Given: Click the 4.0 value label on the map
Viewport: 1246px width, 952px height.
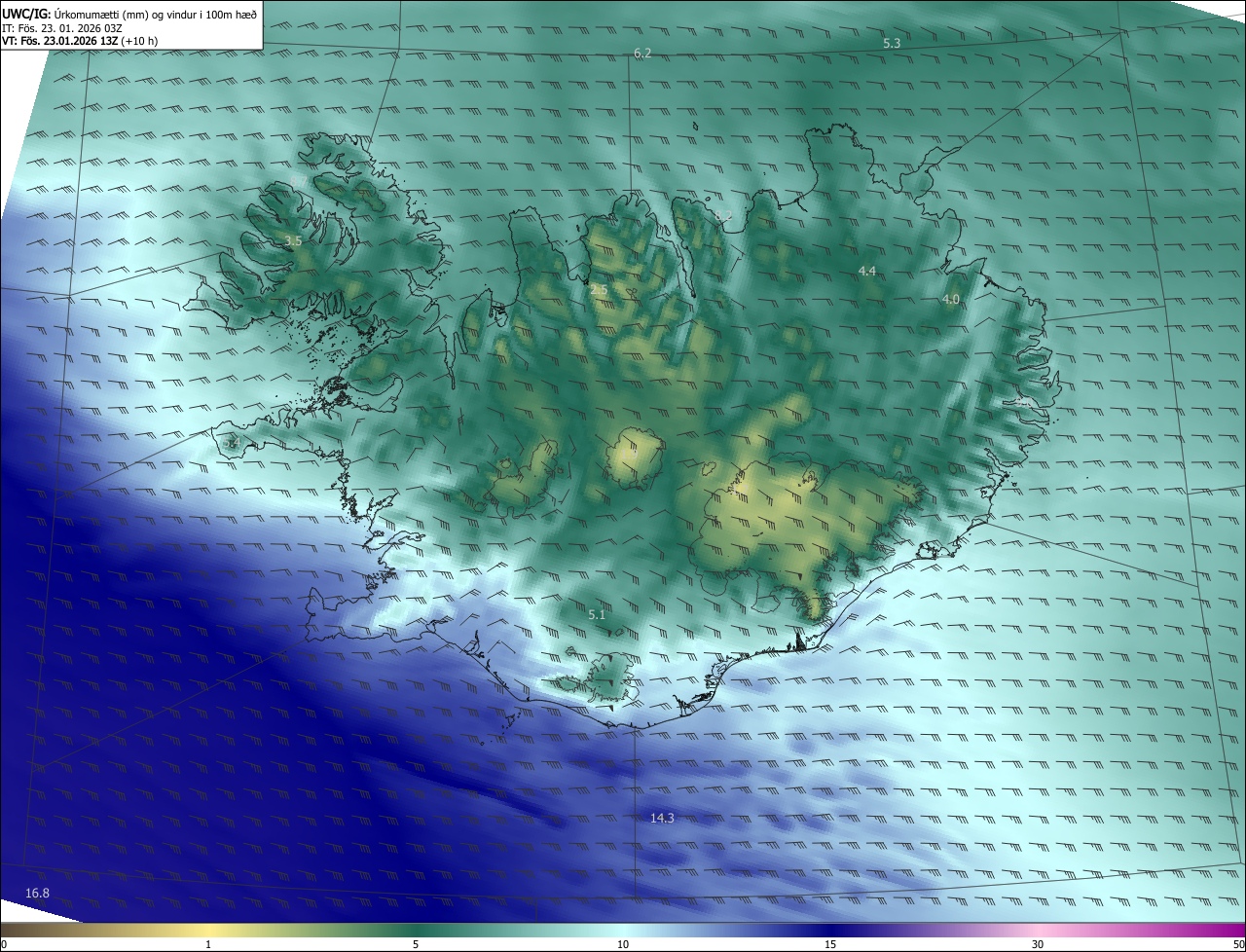Looking at the screenshot, I should tap(951, 300).
